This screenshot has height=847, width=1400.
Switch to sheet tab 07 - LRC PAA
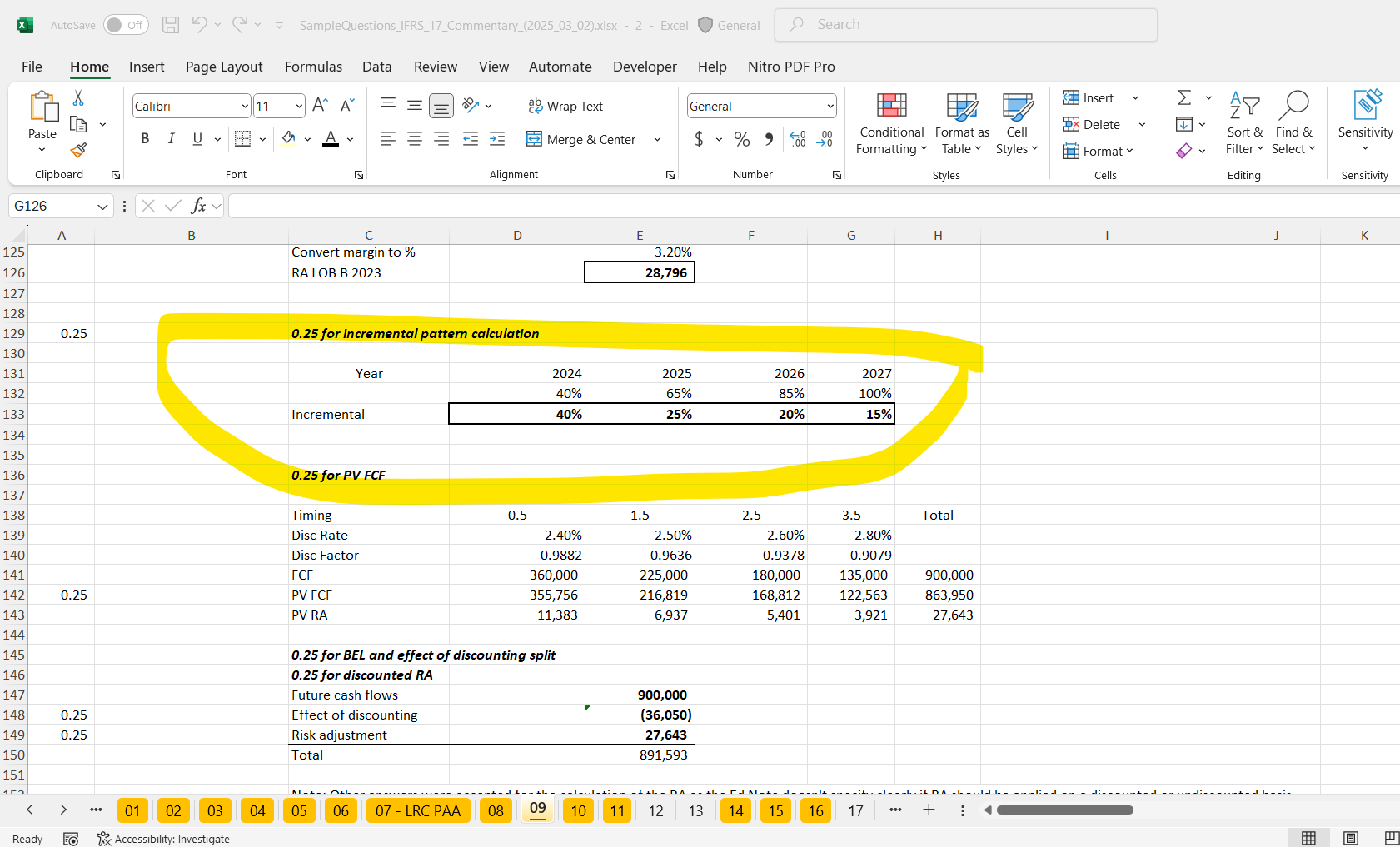click(x=417, y=811)
